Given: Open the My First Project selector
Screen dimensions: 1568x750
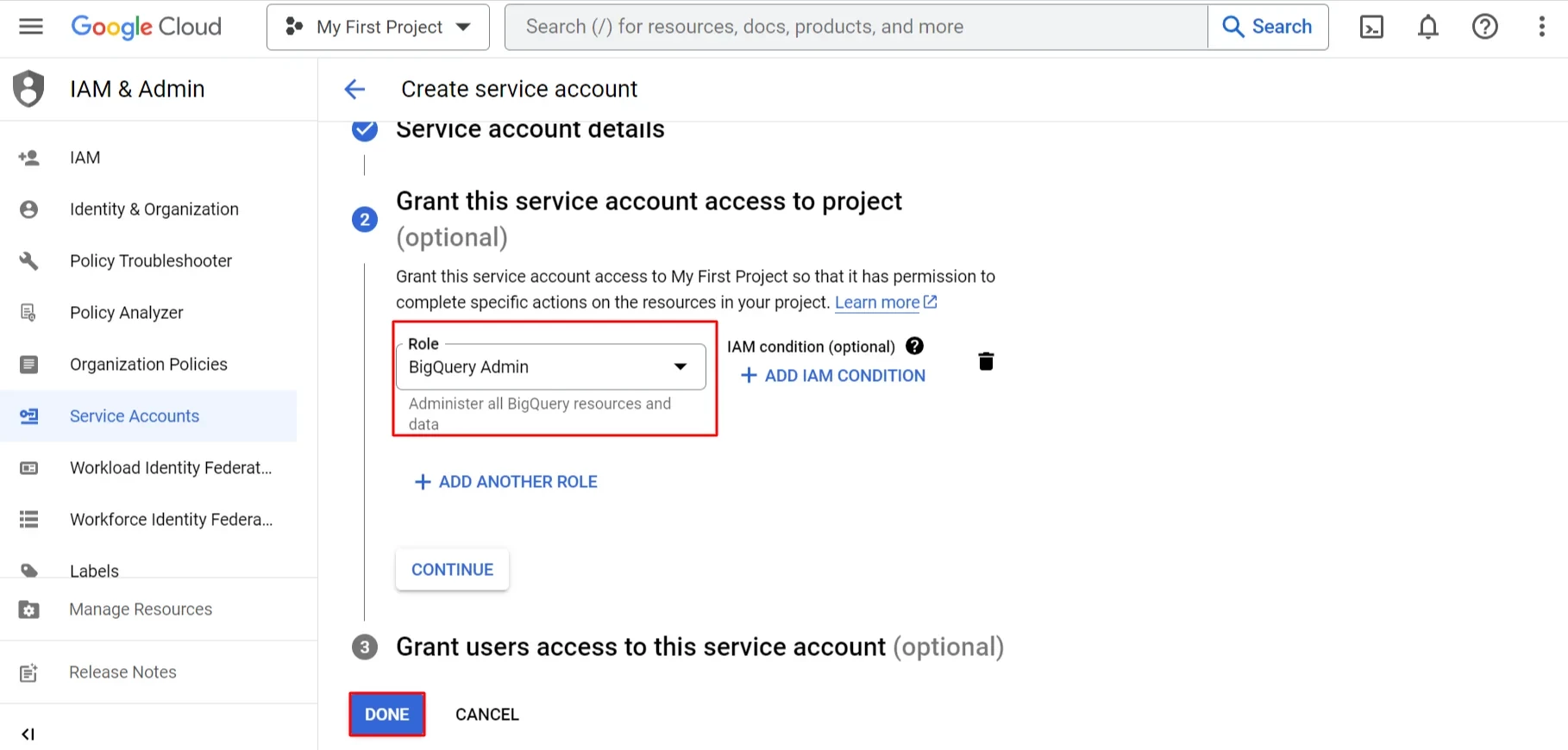Looking at the screenshot, I should coord(378,27).
